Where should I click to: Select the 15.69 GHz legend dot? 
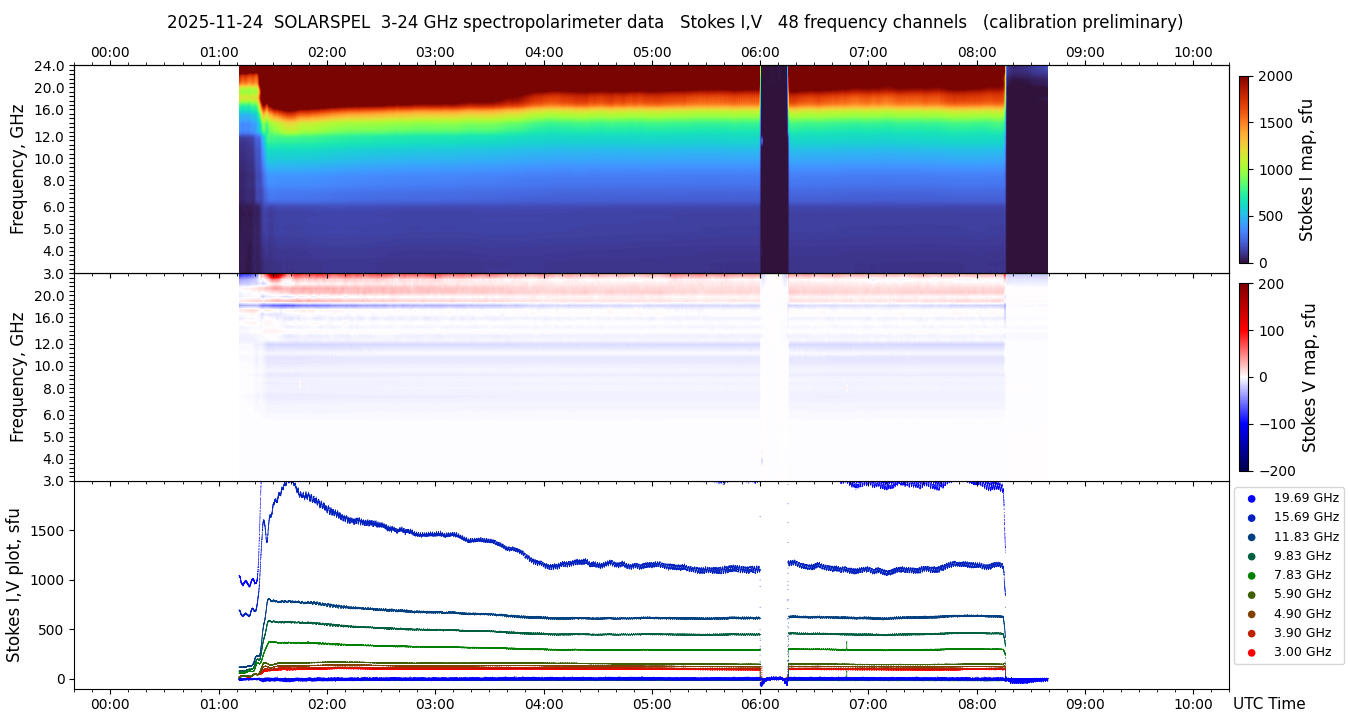point(1251,517)
